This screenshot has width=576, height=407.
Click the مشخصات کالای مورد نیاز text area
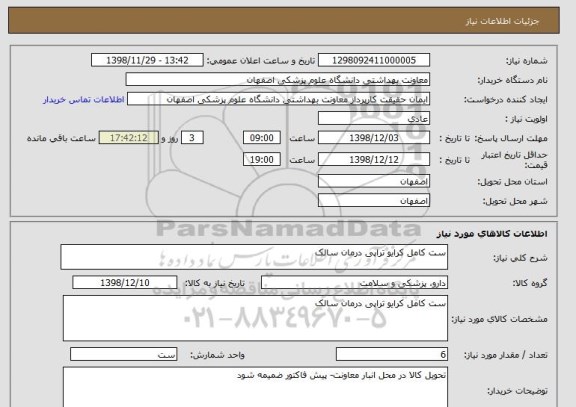(x=255, y=318)
